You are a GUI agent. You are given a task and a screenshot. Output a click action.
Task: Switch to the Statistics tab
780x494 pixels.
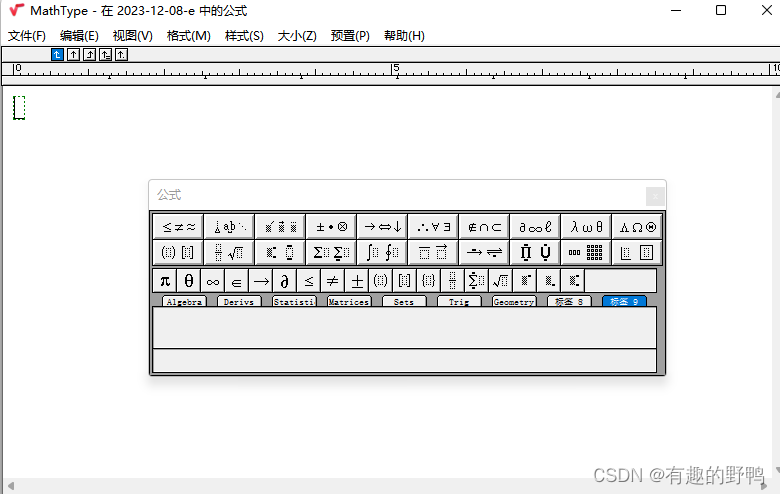[x=294, y=301]
